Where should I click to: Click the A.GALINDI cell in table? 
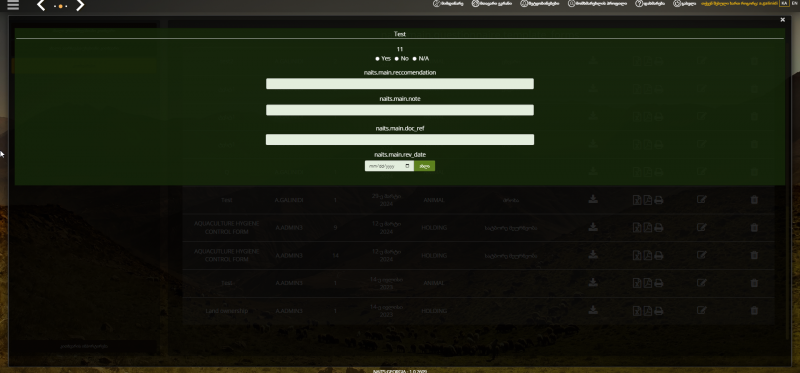(x=289, y=200)
